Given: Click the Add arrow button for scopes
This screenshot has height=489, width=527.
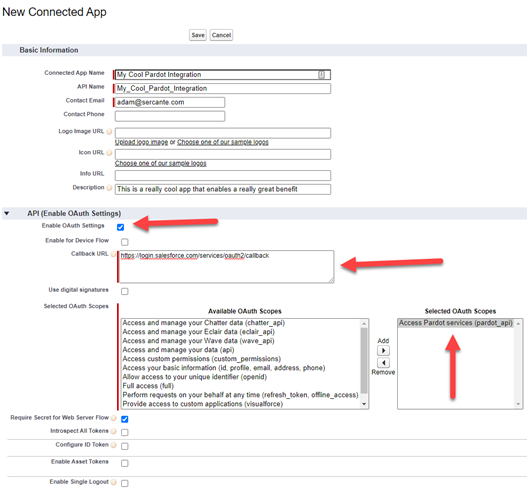Looking at the screenshot, I should tap(383, 351).
